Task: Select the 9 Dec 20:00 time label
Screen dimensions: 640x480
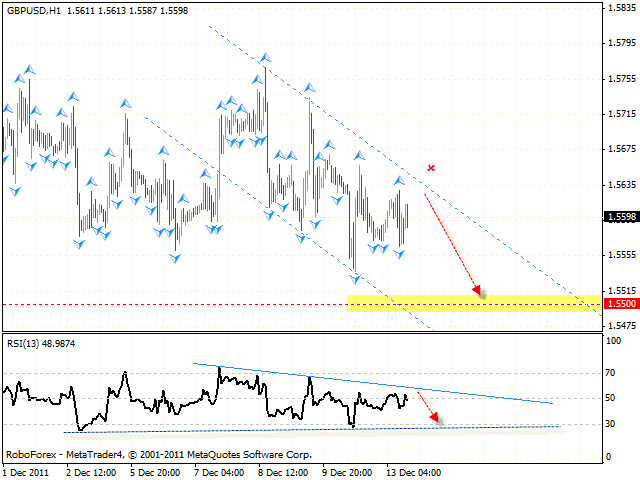Action: (347, 472)
